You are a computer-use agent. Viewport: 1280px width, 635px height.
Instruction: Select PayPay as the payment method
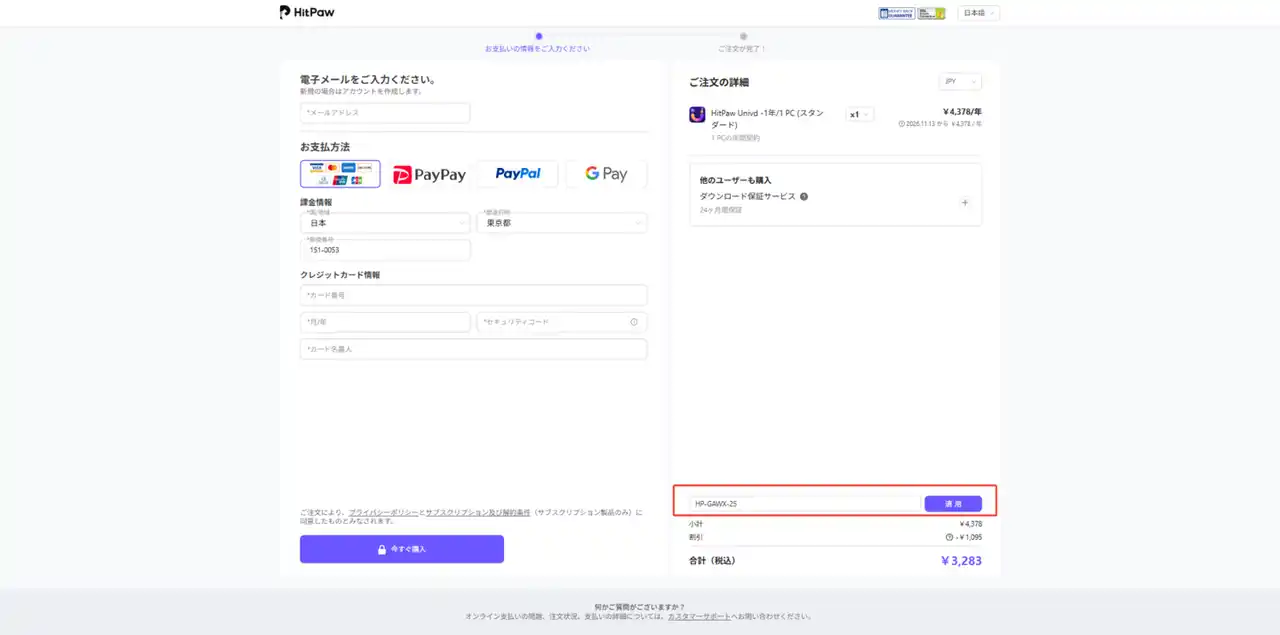429,174
